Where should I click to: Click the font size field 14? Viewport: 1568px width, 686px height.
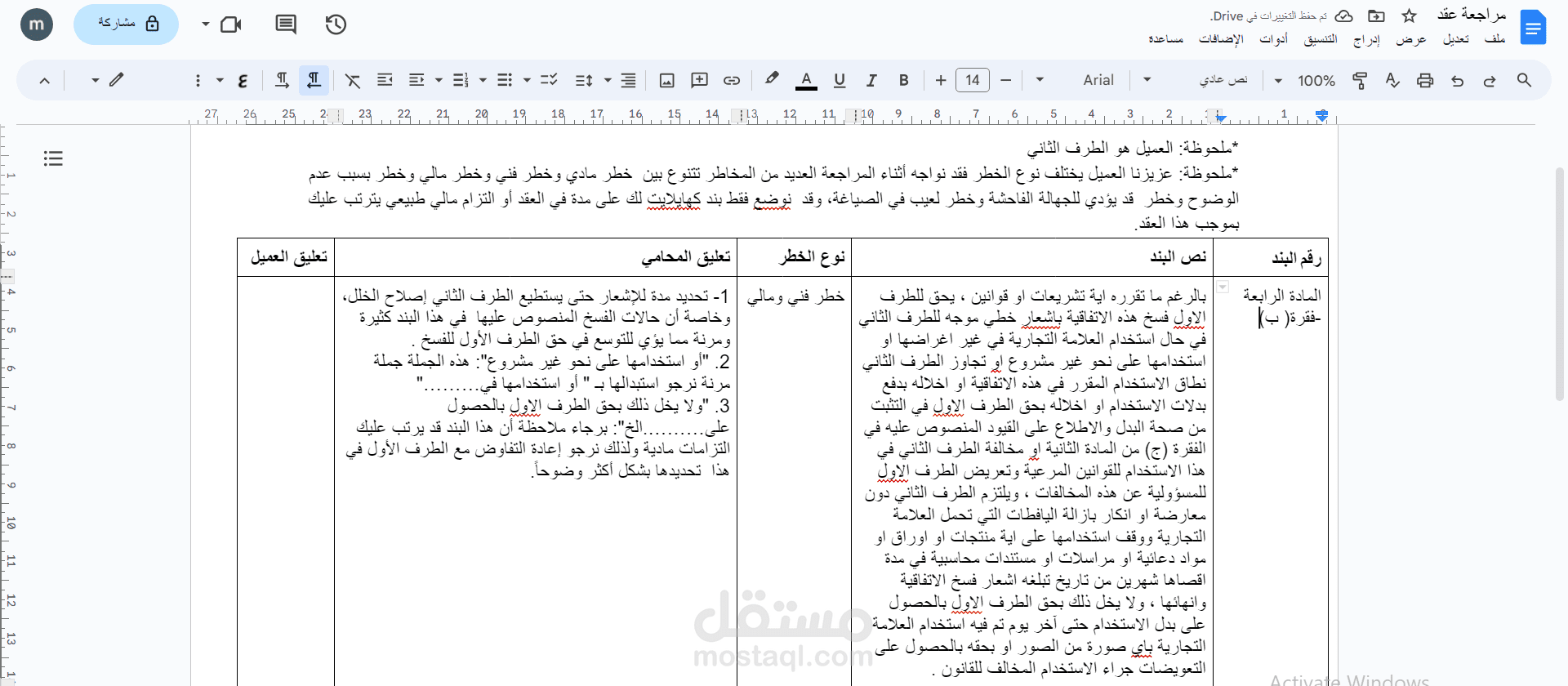(972, 80)
